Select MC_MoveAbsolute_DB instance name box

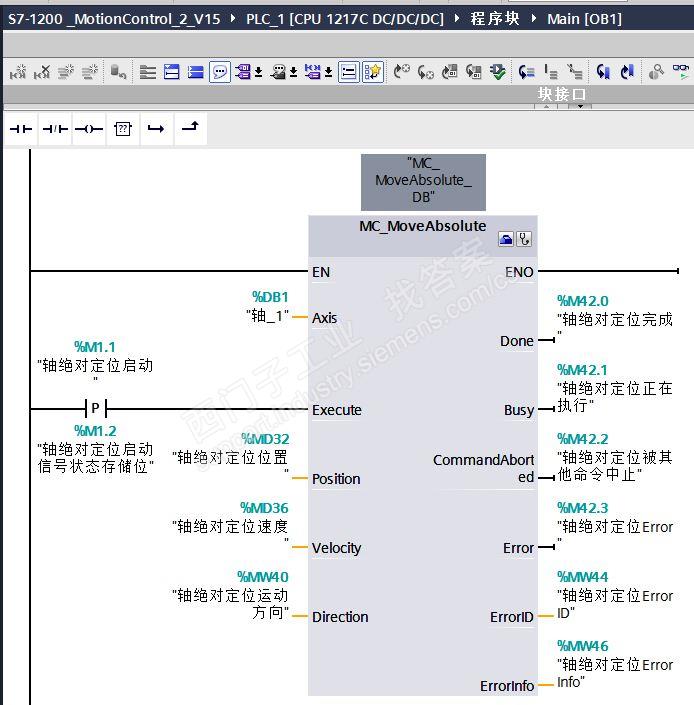[x=423, y=182]
